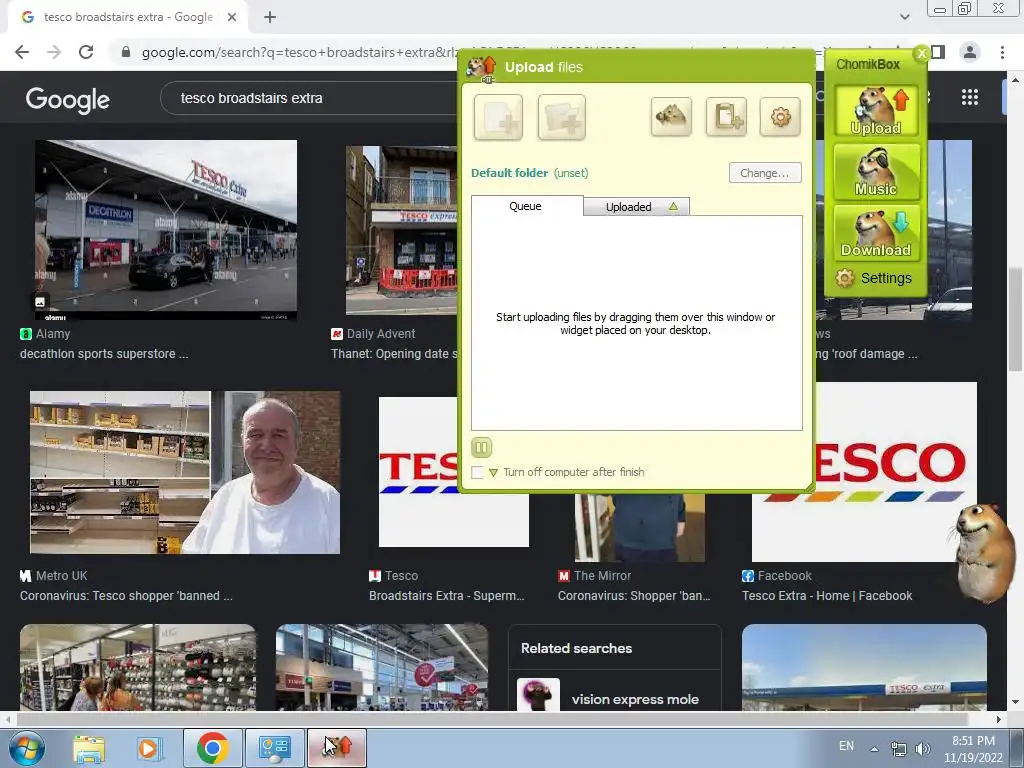Viewport: 1024px width, 768px height.
Task: Open Windows Explorer from taskbar
Action: click(89, 748)
